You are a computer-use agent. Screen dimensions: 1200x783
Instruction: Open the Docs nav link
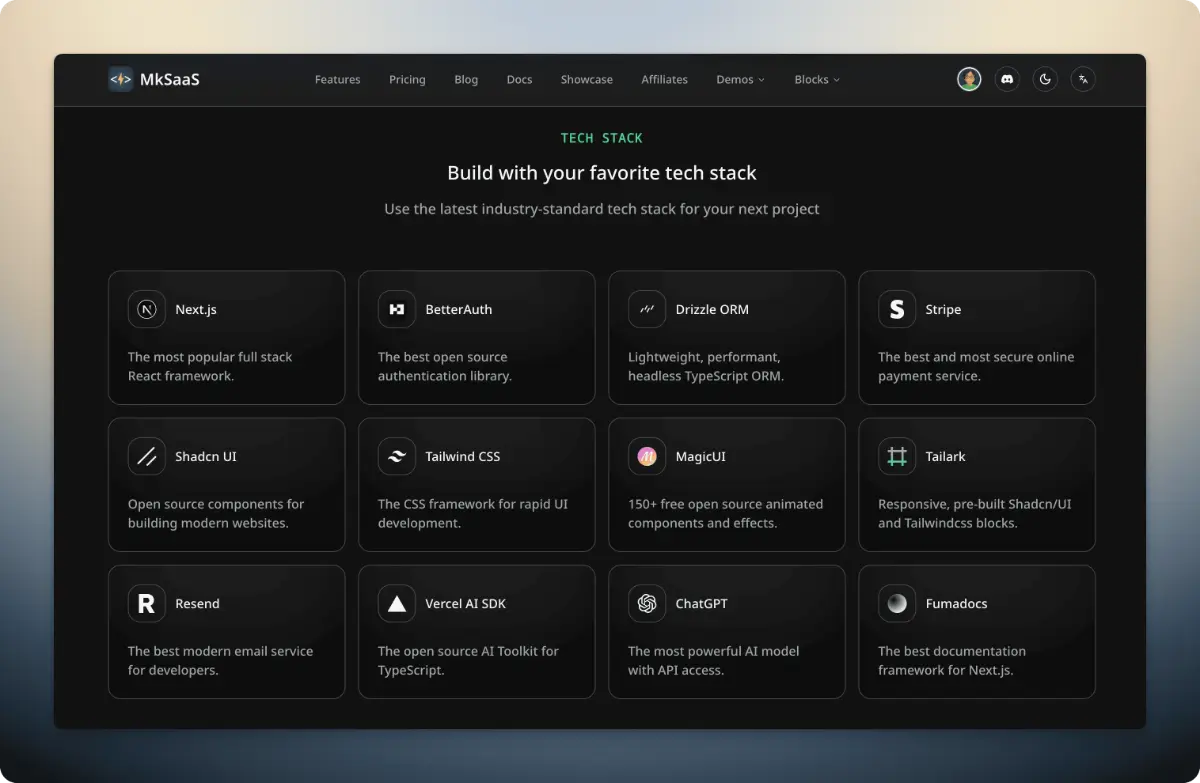tap(519, 79)
